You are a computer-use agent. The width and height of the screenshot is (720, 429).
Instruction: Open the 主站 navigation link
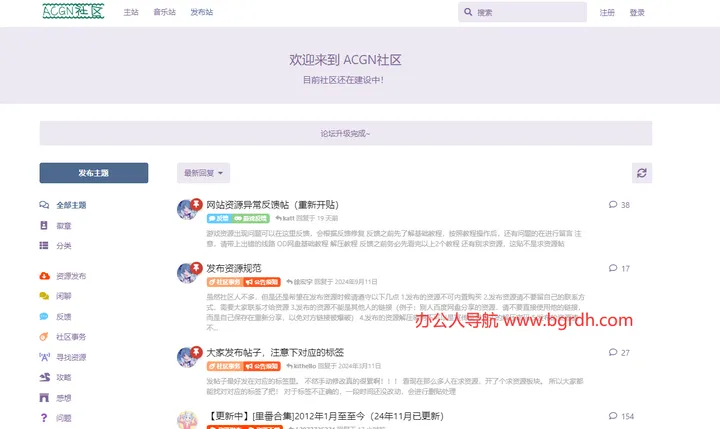131,12
